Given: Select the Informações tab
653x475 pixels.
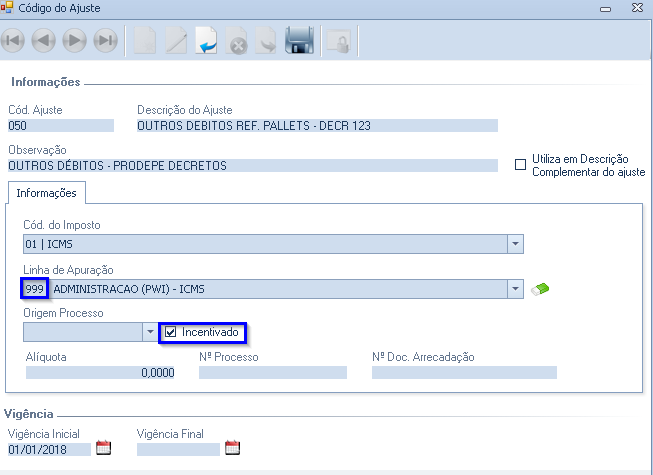Looking at the screenshot, I should [x=47, y=193].
